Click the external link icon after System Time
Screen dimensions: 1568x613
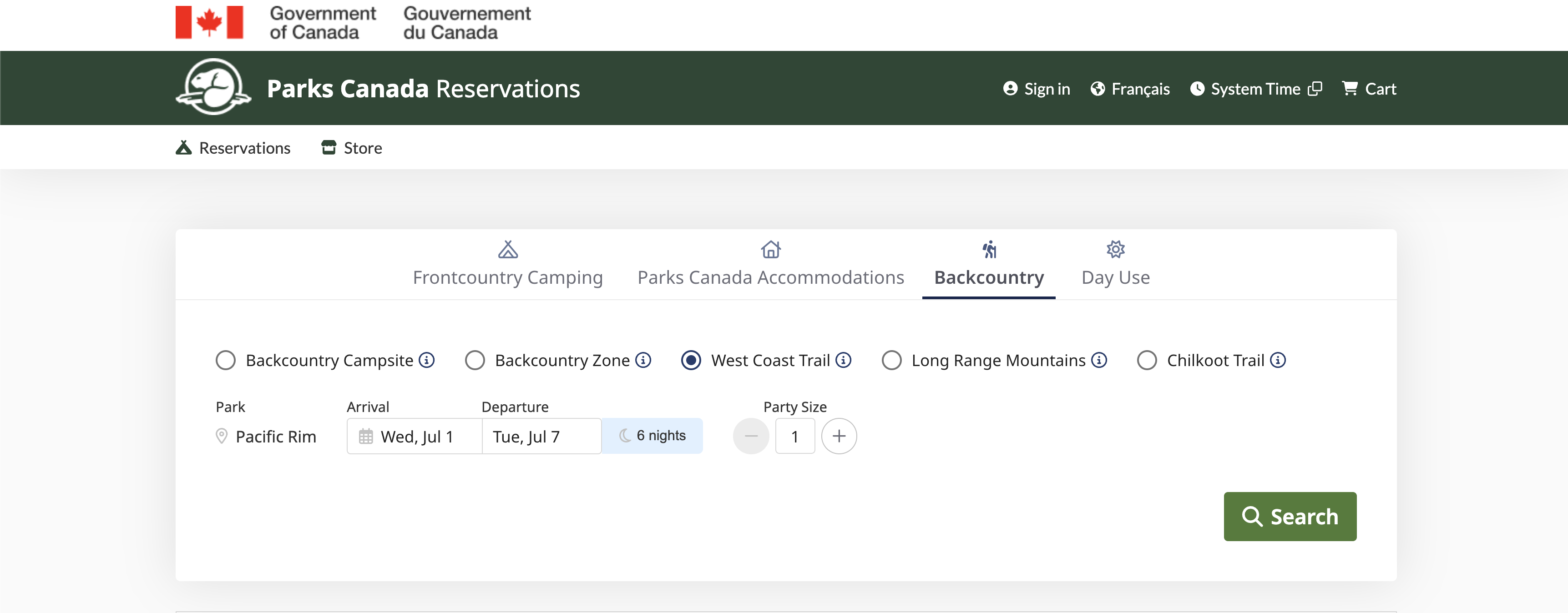click(1315, 89)
